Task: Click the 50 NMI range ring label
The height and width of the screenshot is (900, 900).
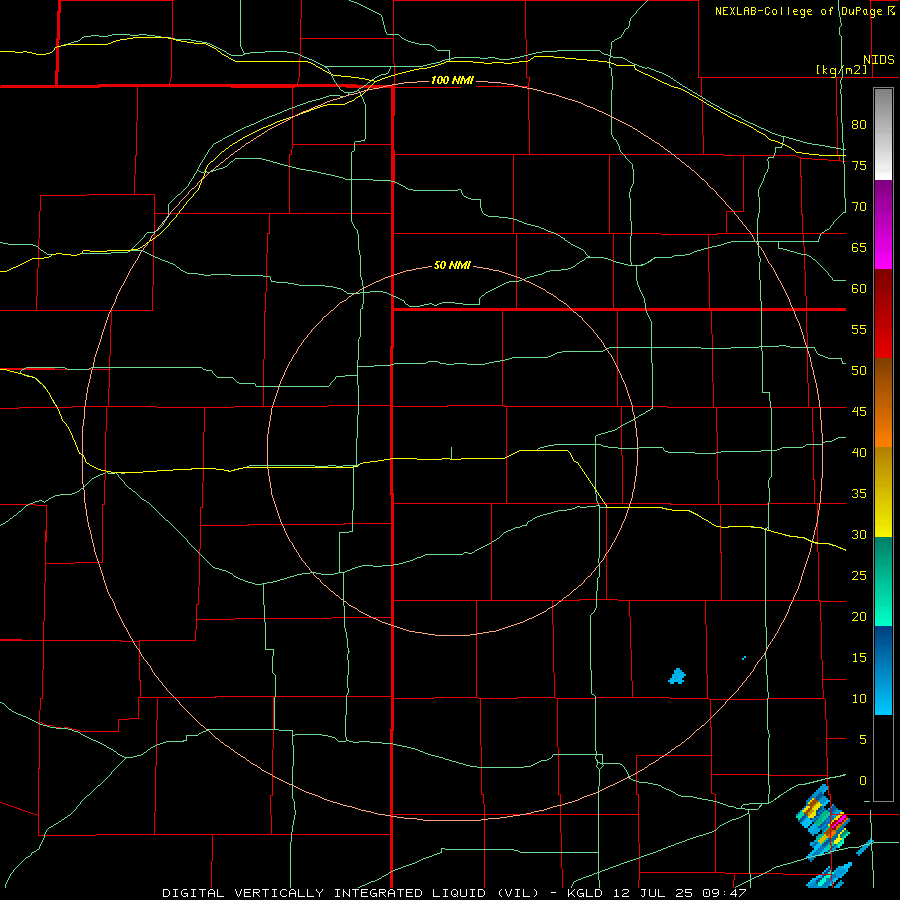Action: tap(452, 265)
